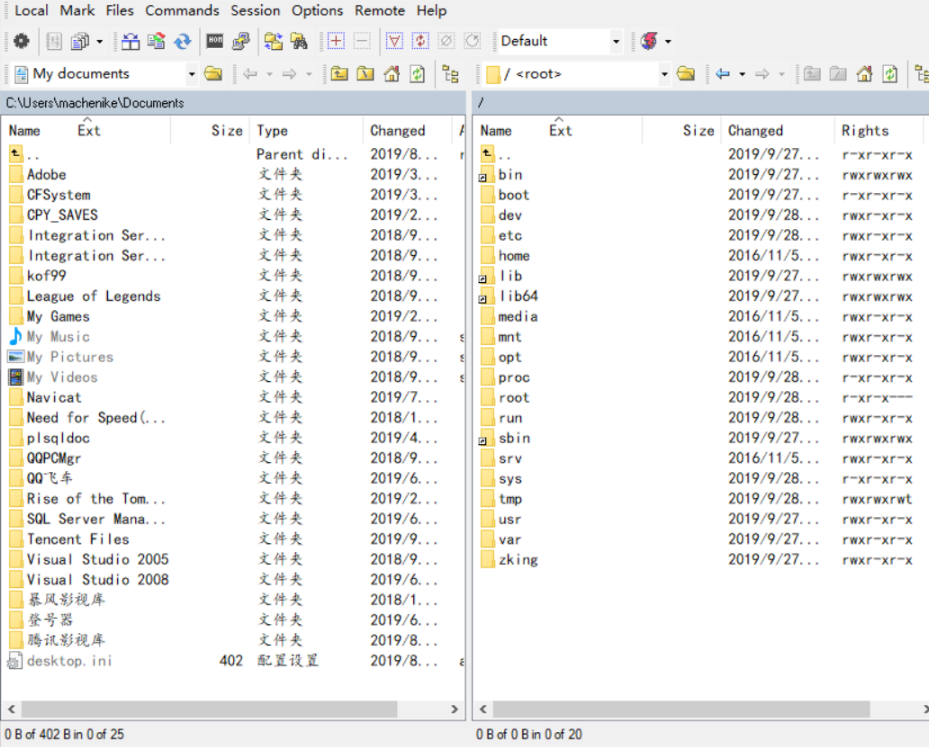Open the local back history dropdown arrow

[x=270, y=74]
